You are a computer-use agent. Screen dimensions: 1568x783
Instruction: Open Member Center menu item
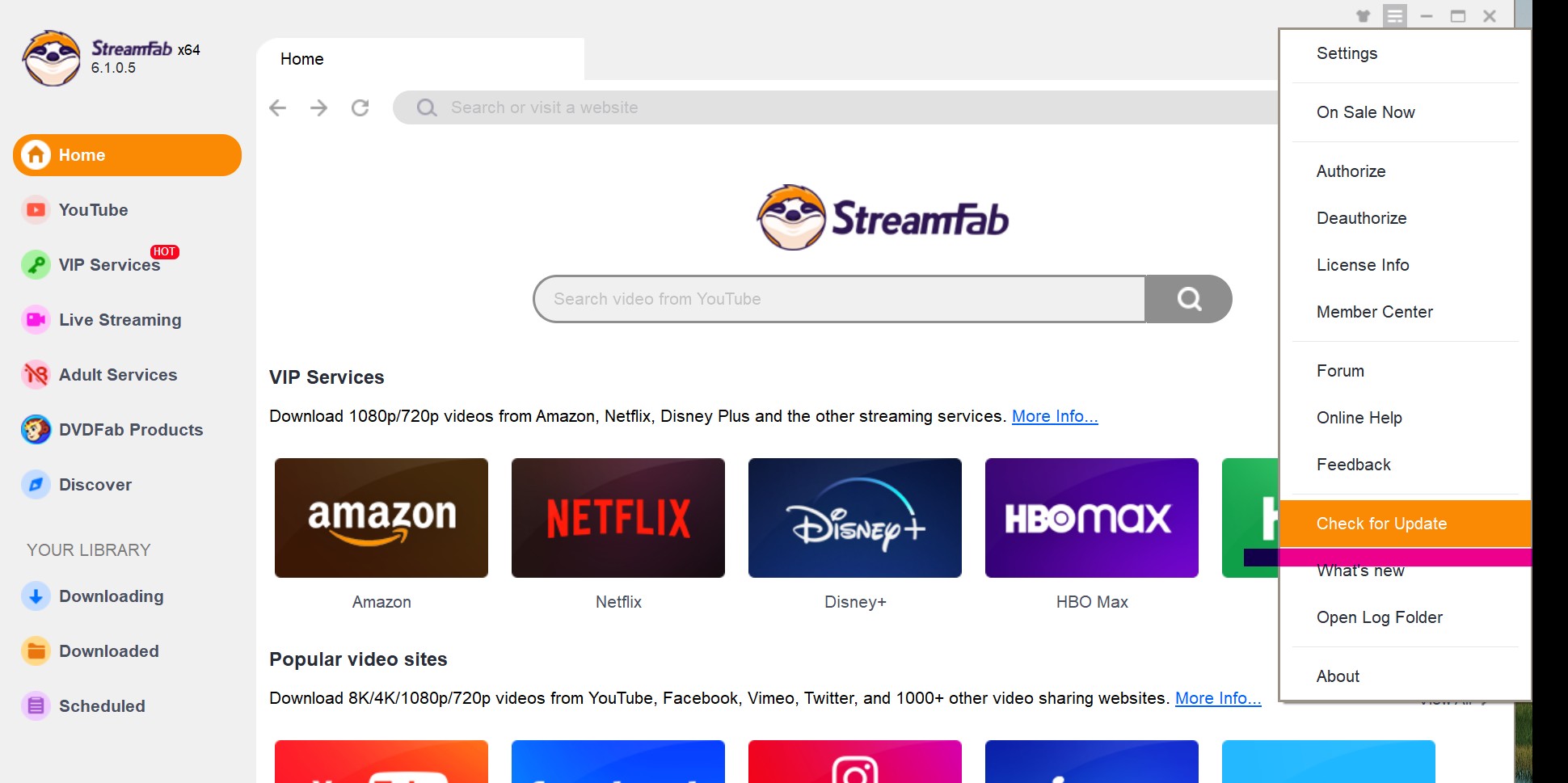click(1405, 312)
